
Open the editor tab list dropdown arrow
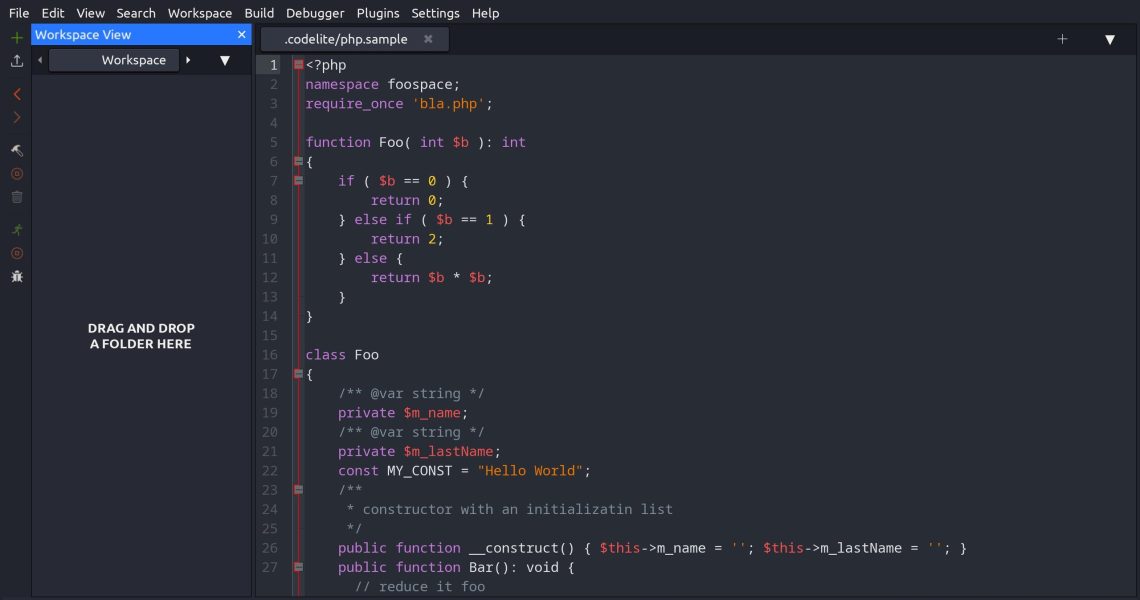coord(1109,39)
